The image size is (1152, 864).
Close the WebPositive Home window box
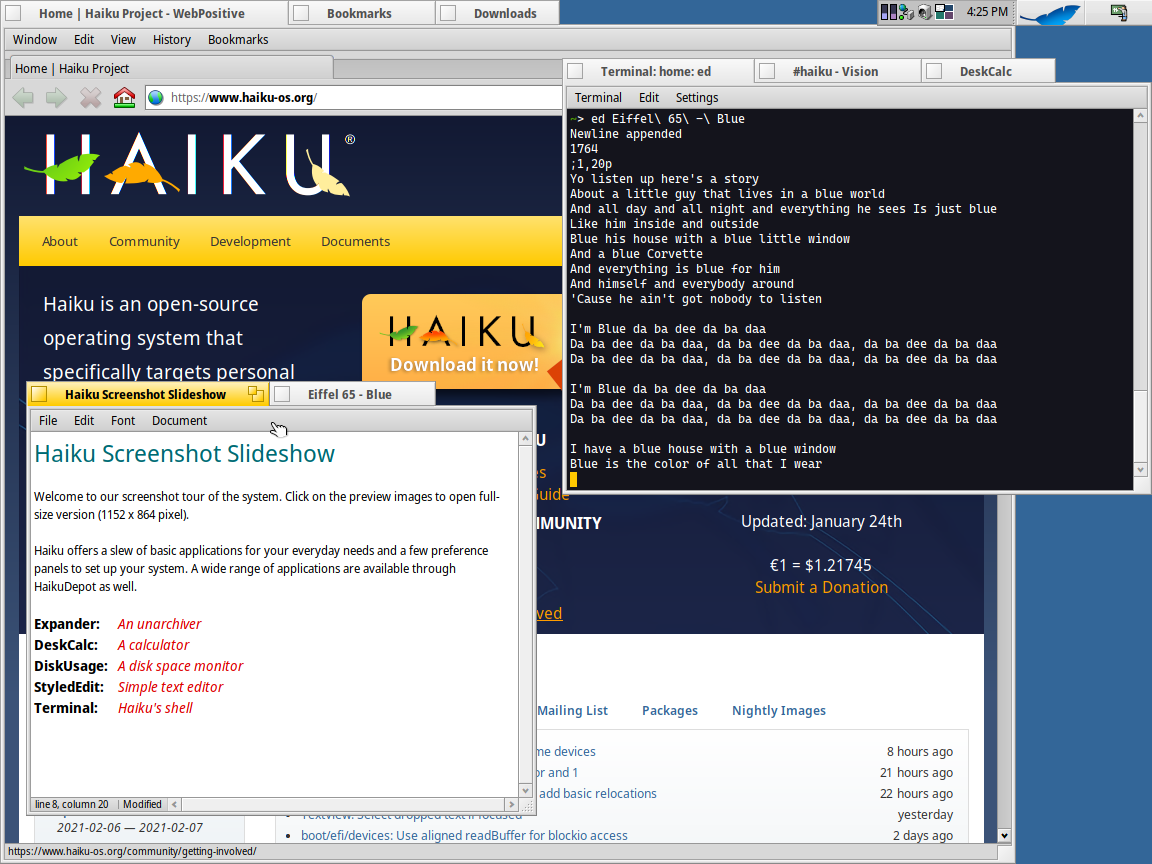click(13, 13)
